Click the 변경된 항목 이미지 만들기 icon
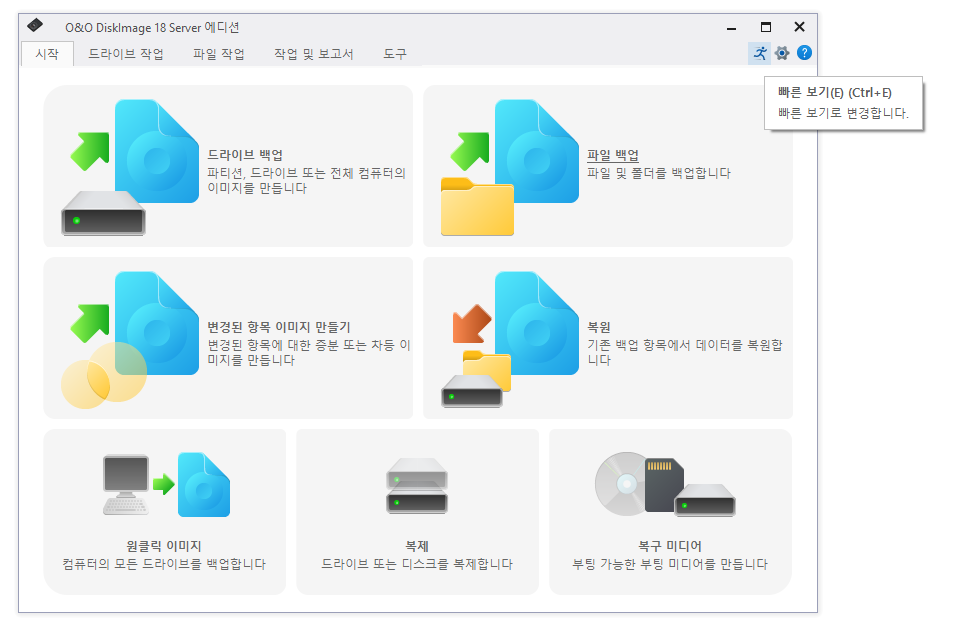Viewport: 953px width, 642px height. [x=130, y=340]
